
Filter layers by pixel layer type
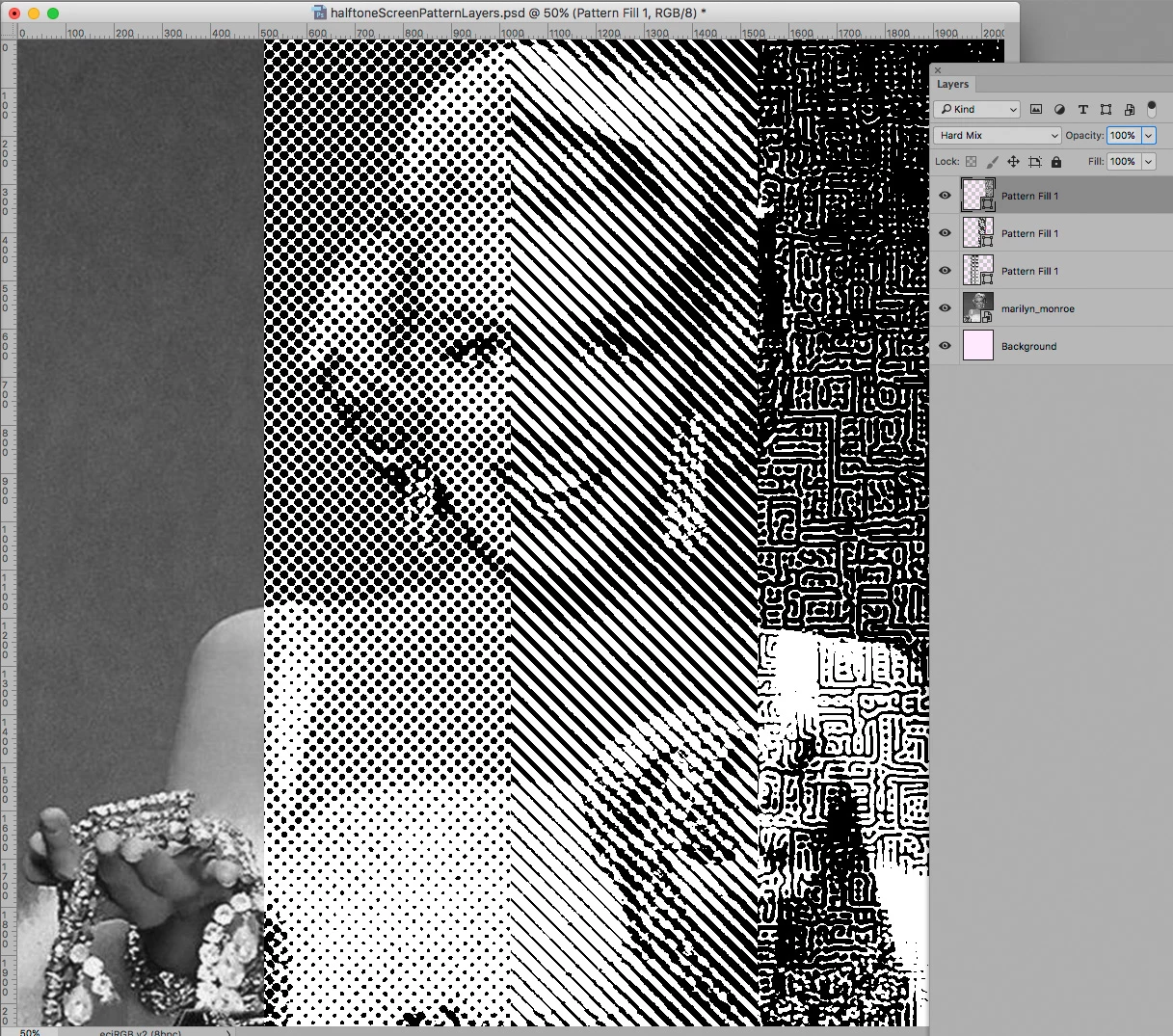pos(1036,110)
